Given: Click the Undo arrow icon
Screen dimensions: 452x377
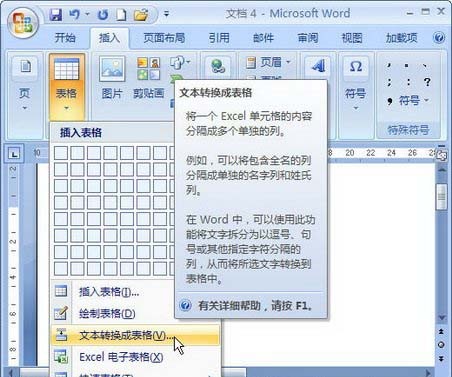Looking at the screenshot, I should 75,14.
